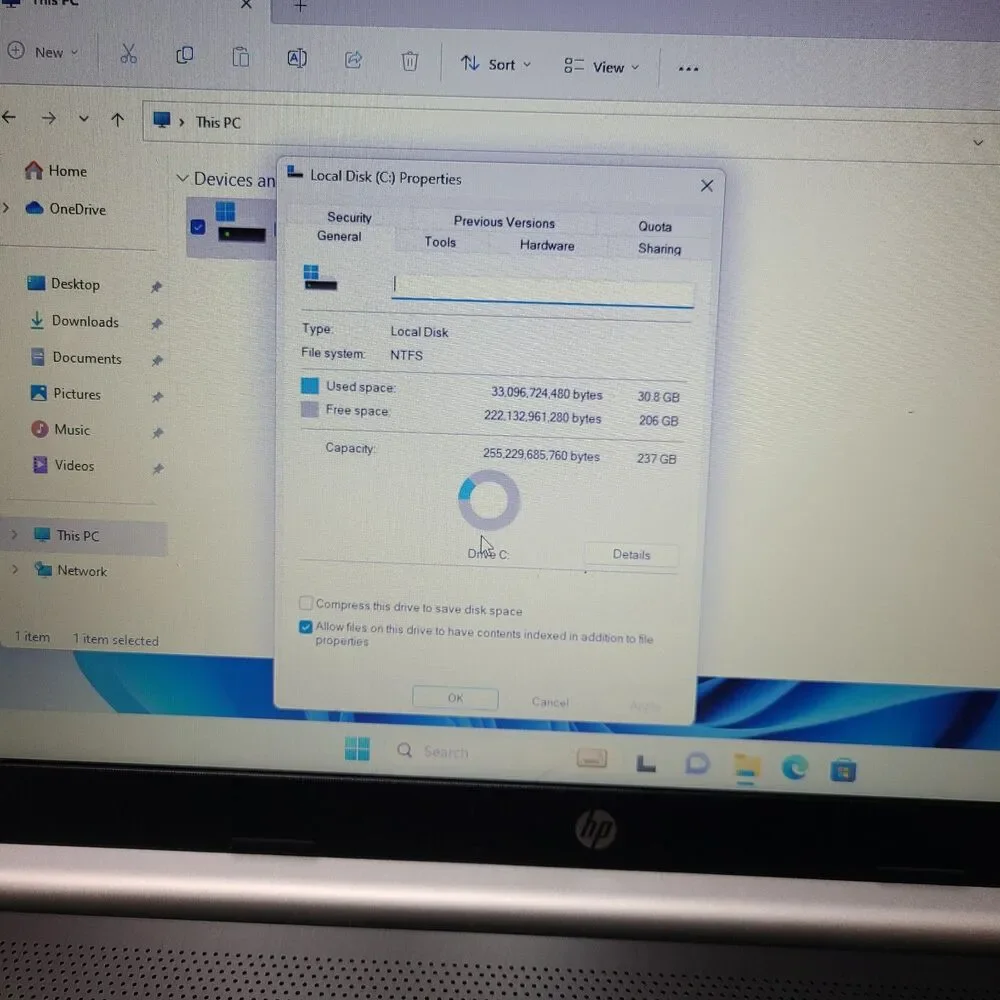Open the New dropdown menu

43,52
